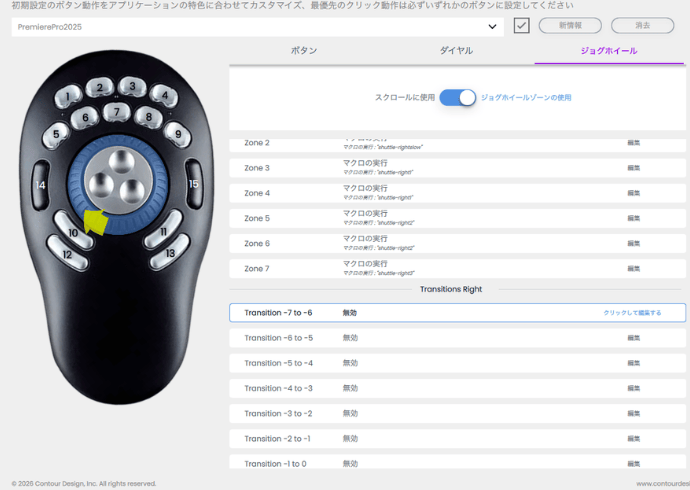
Task: Click クリックして編集する for Transition -7 to -6
Action: click(632, 313)
